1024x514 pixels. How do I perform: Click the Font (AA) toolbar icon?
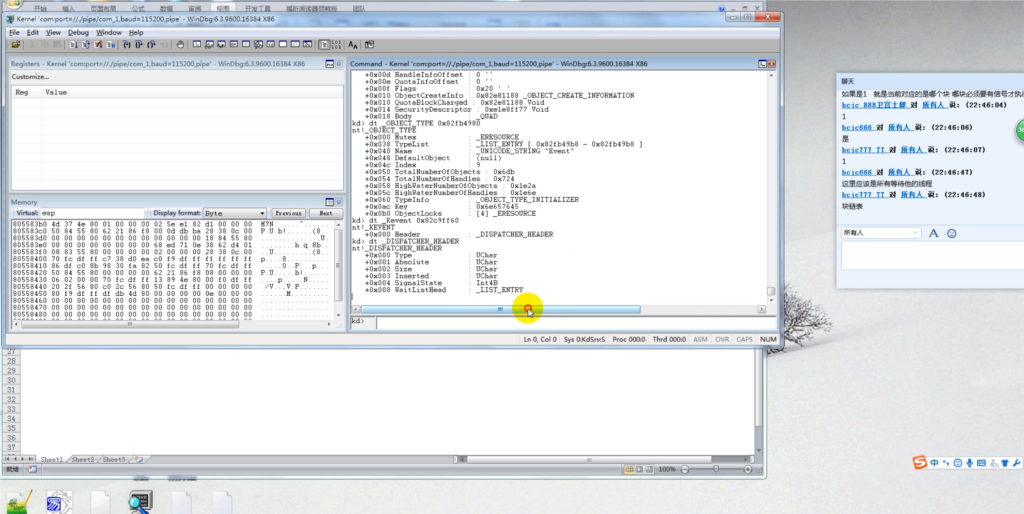(353, 44)
